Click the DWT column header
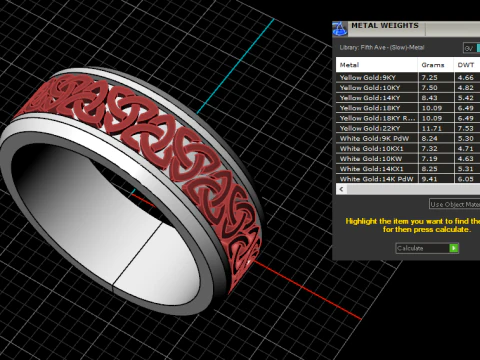Screen dimensions: 480x360 pos(467,65)
